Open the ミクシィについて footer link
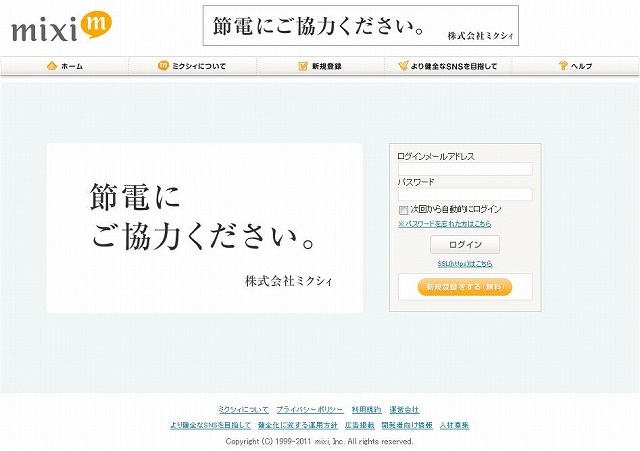 tap(244, 409)
